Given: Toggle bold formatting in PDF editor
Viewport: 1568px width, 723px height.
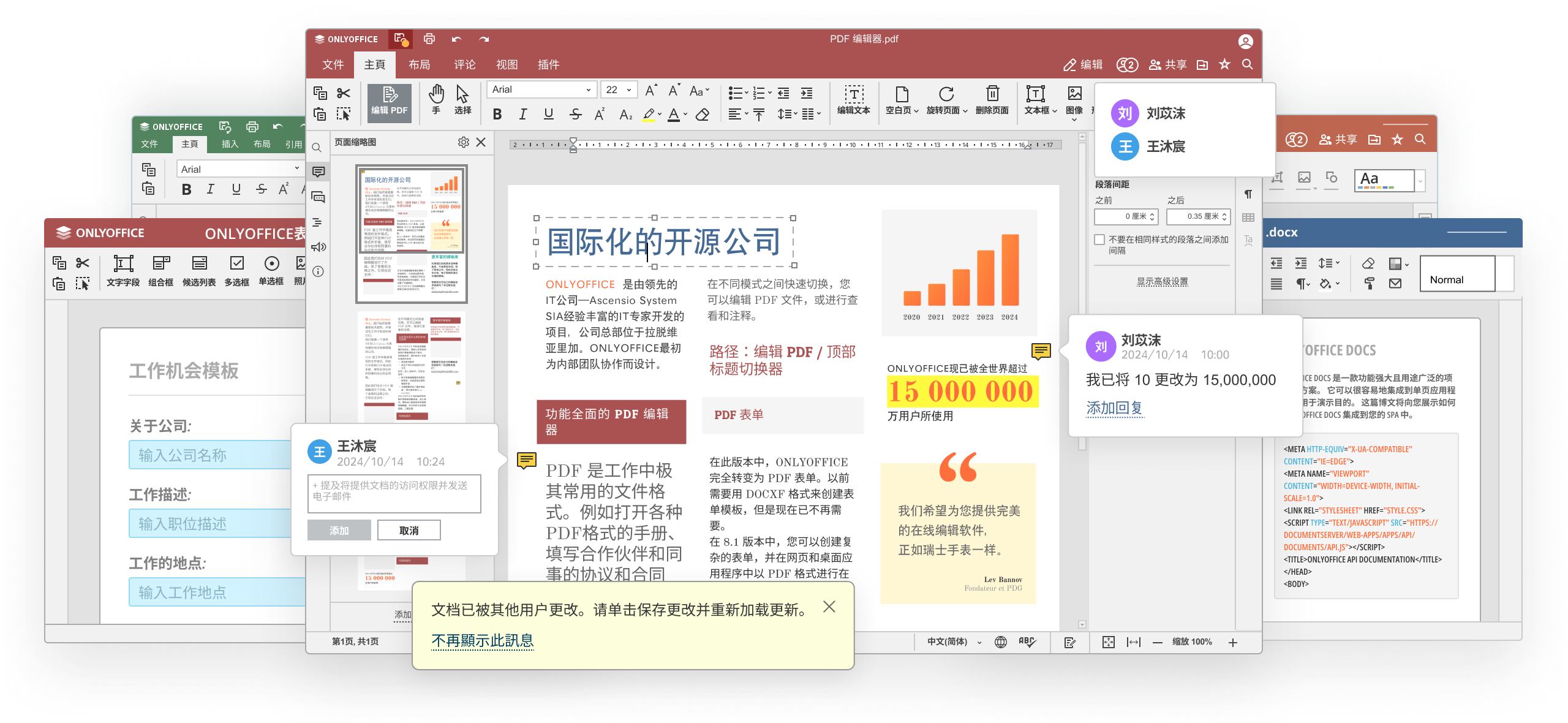Looking at the screenshot, I should [x=497, y=115].
